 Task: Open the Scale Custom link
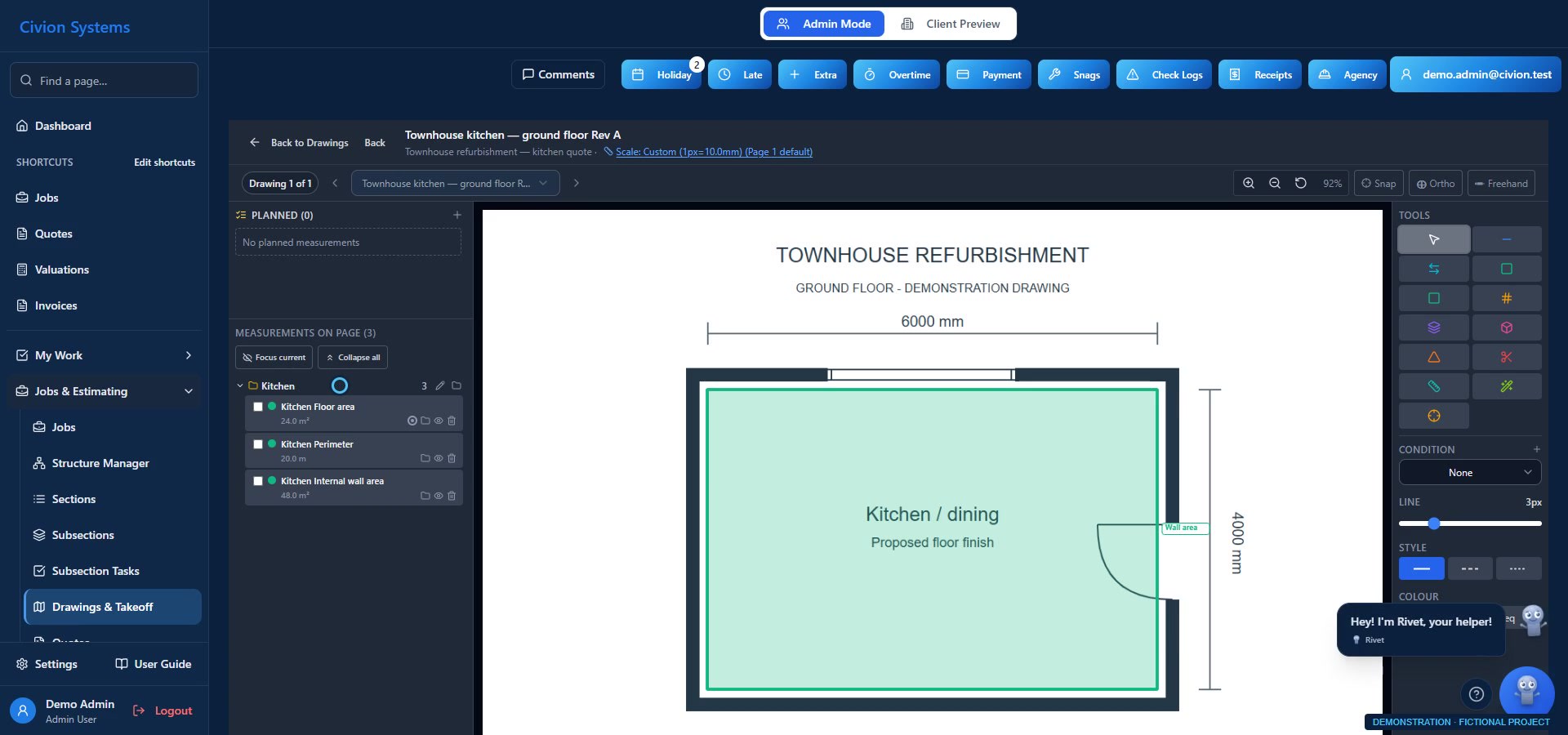714,152
